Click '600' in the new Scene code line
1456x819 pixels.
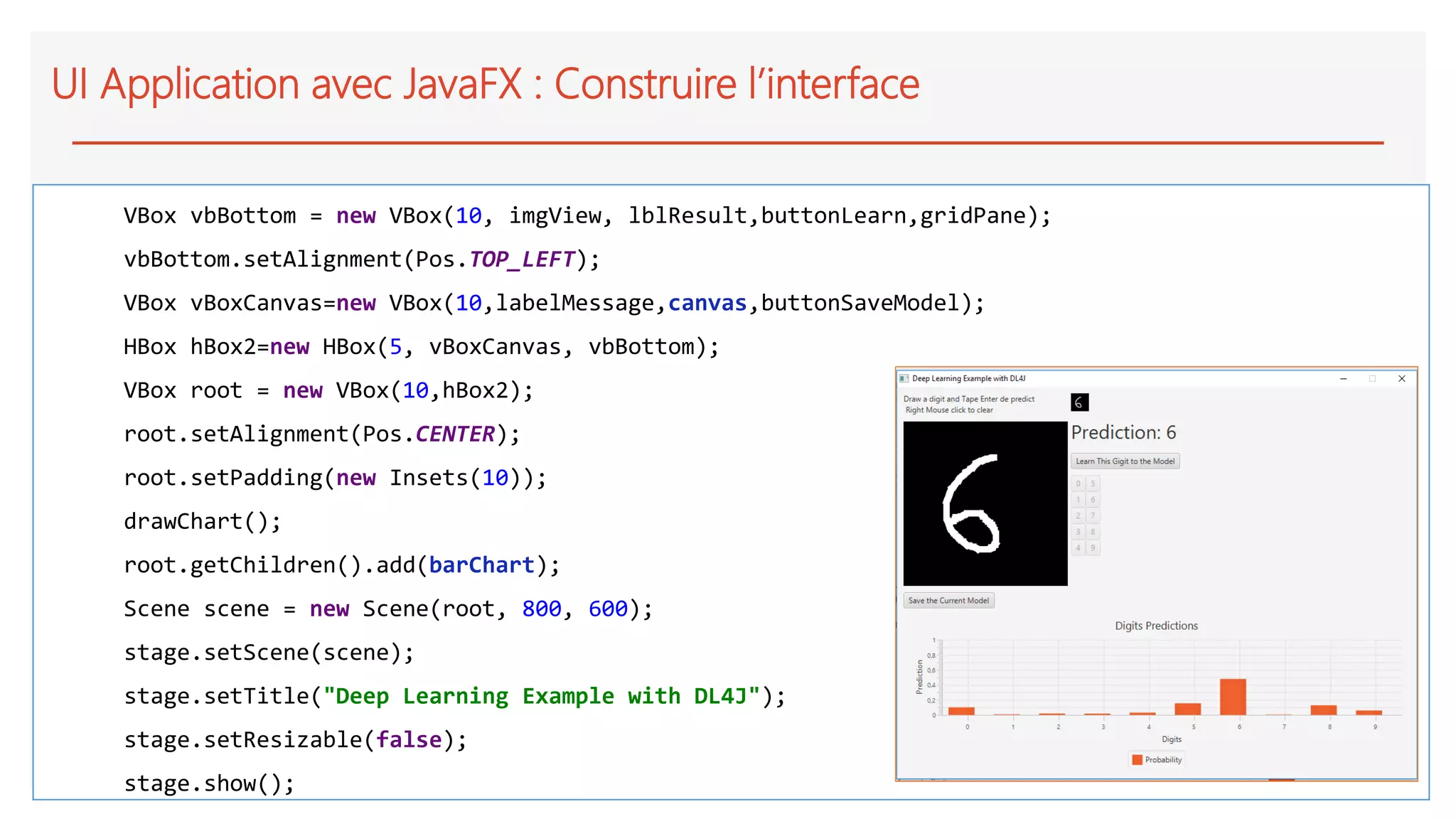[x=608, y=609]
